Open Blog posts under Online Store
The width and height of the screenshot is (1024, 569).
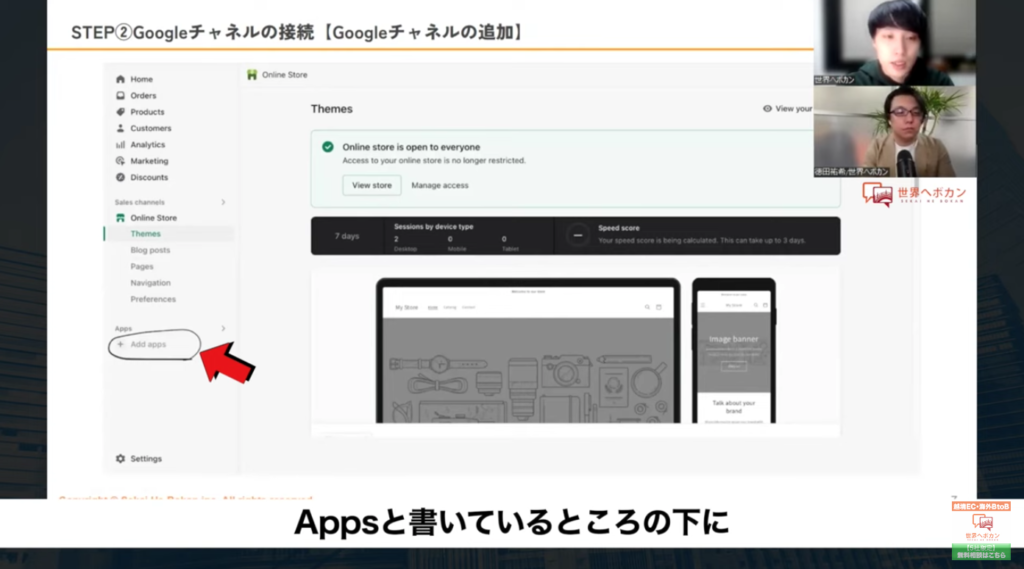point(150,250)
